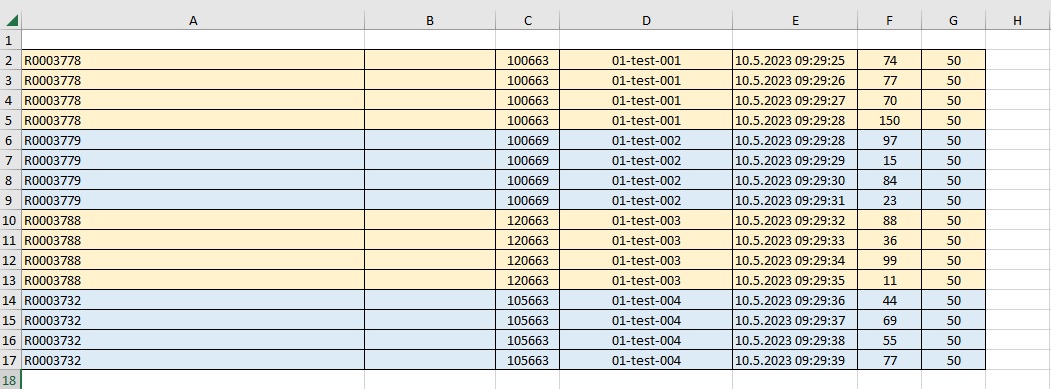Image resolution: width=1051 pixels, height=389 pixels.
Task: Click the timestamp cell 10.5.2023 09:29:39
Action: tap(794, 360)
